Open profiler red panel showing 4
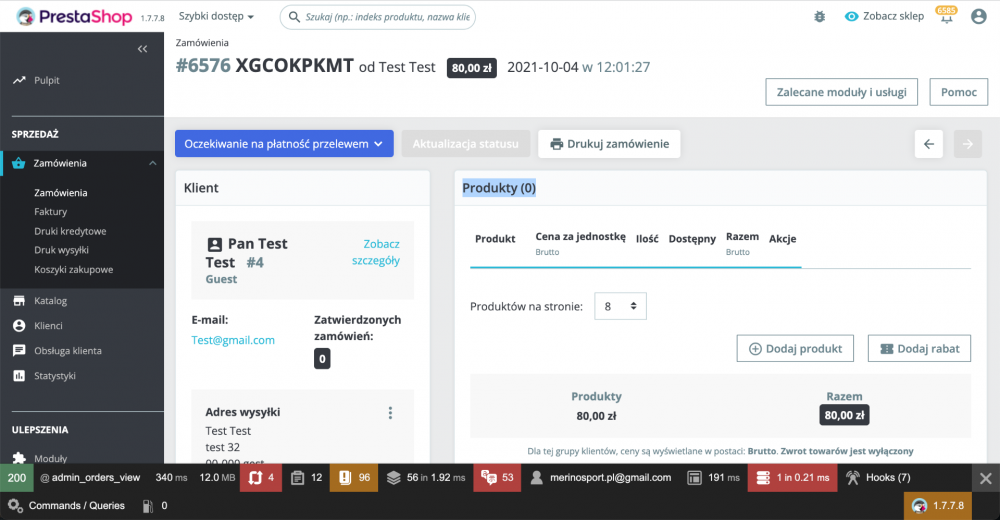Viewport: 1000px width, 520px height. [260, 477]
